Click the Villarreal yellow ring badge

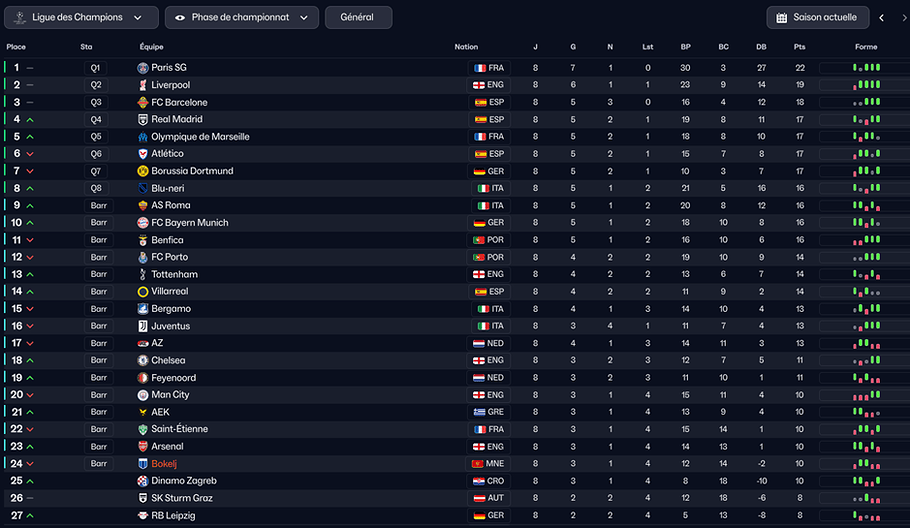tap(143, 292)
